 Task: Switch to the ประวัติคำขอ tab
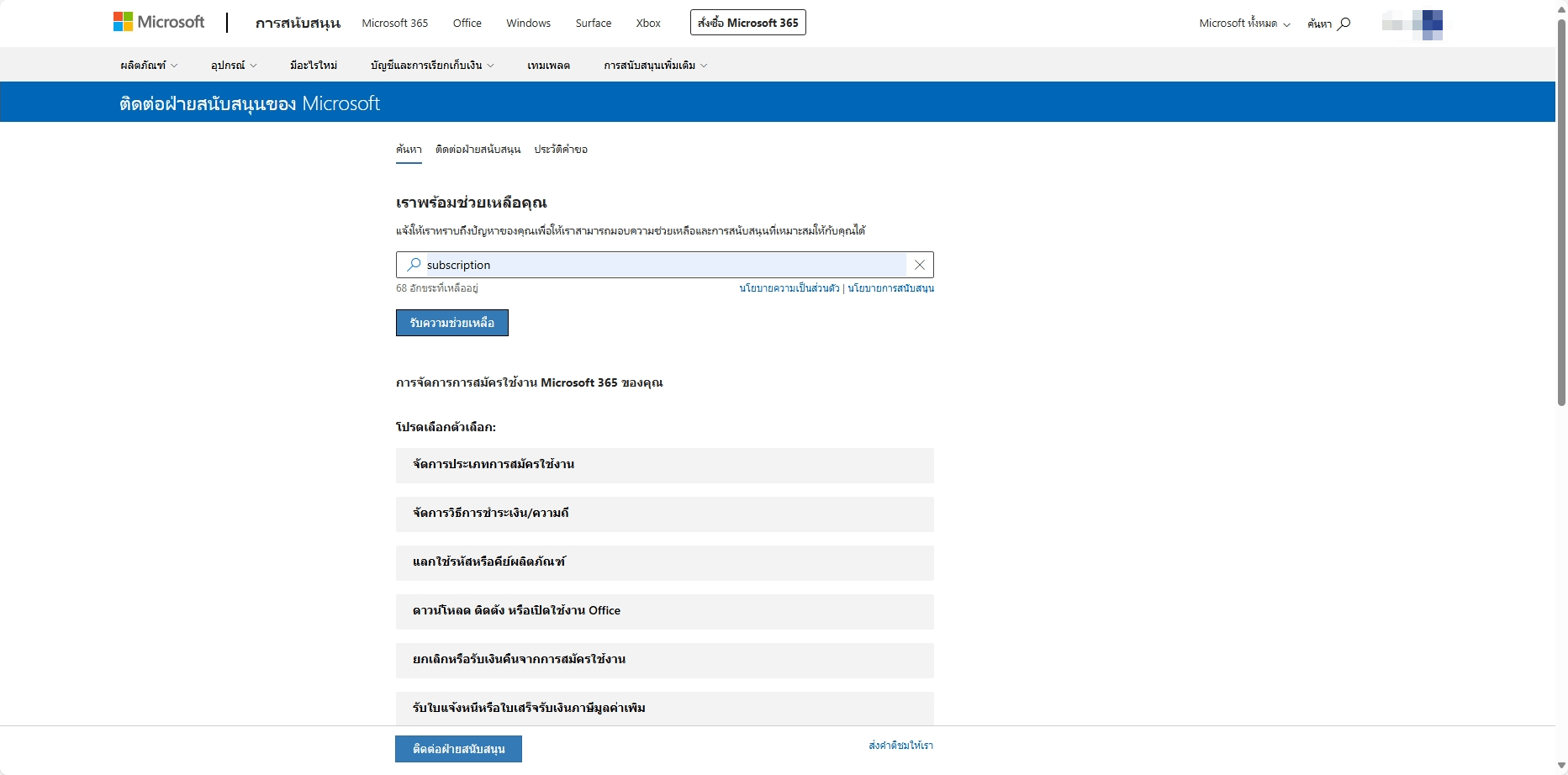click(x=561, y=150)
